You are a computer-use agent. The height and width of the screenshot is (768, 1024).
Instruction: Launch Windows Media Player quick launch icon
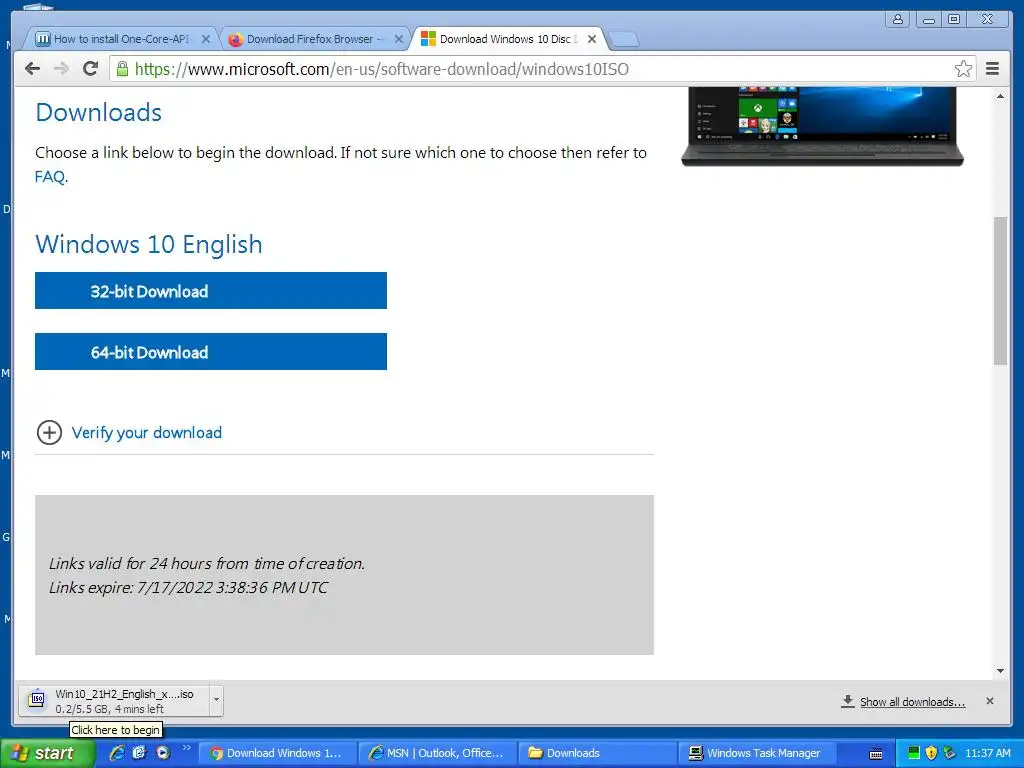click(x=163, y=753)
